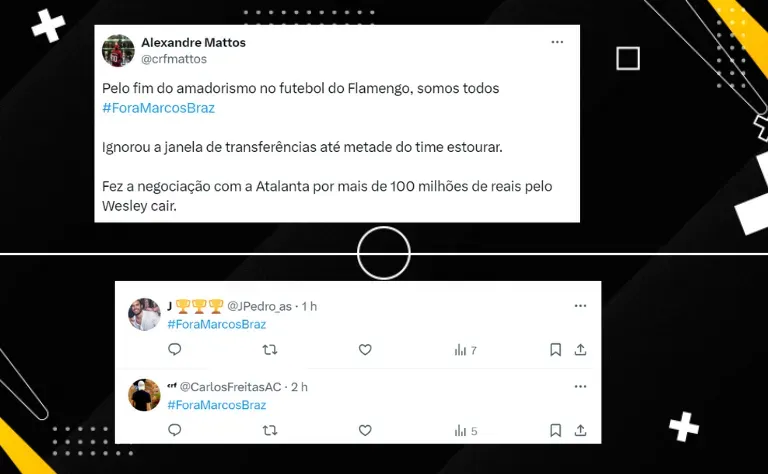Screen dimensions: 768x474
Task: Reply to the @CarlosFreitasAC tweet
Action: coord(175,430)
